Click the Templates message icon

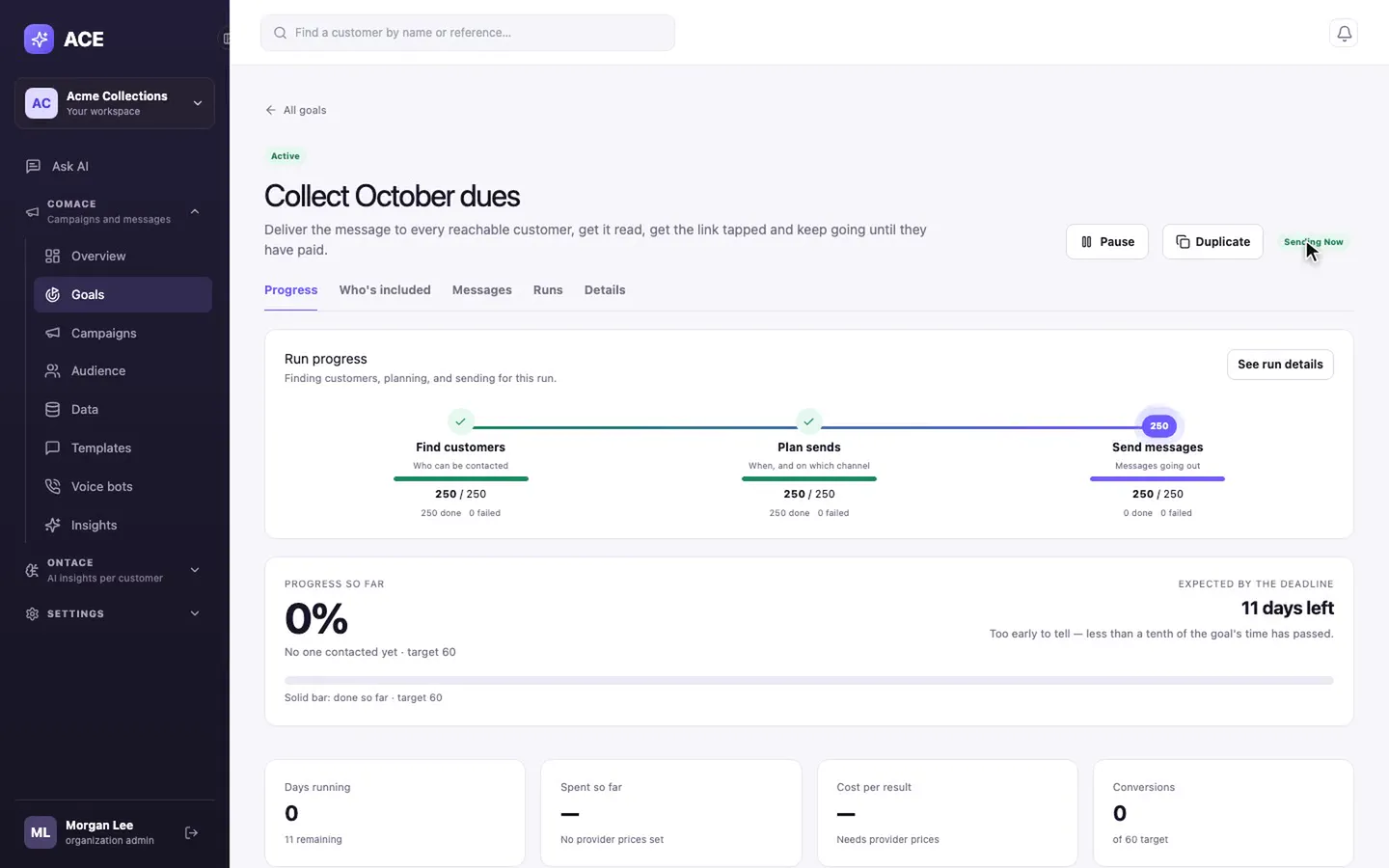[52, 448]
